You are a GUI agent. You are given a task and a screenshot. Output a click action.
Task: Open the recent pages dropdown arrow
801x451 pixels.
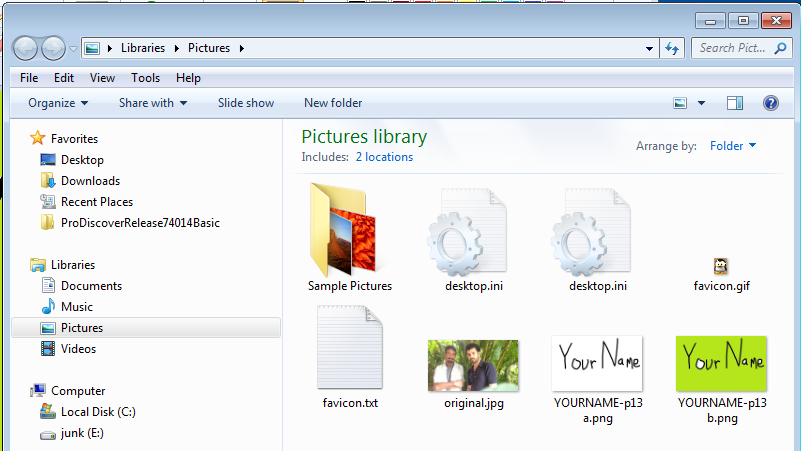[74, 49]
